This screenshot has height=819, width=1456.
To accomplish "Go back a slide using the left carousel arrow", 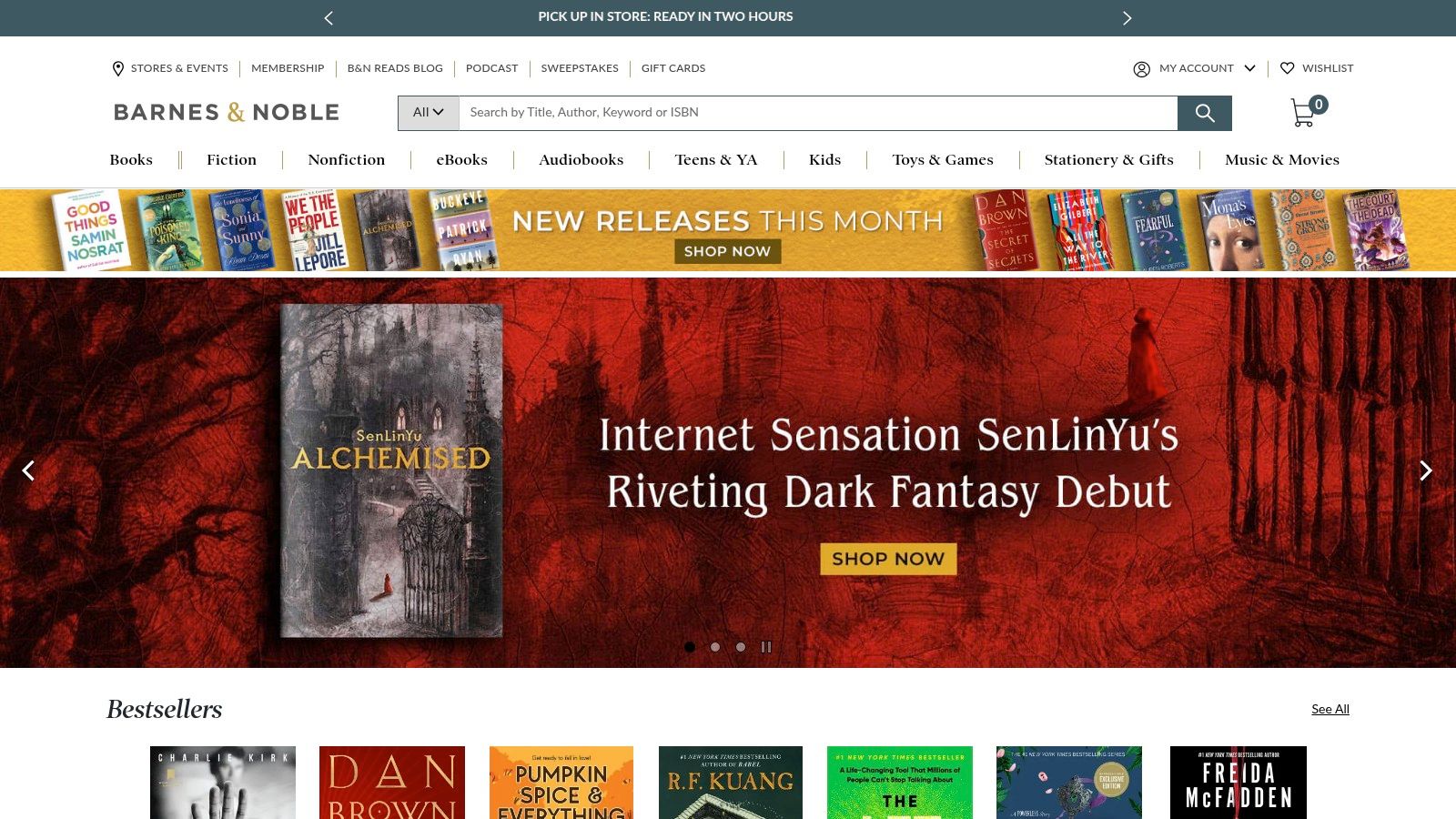I will point(29,470).
